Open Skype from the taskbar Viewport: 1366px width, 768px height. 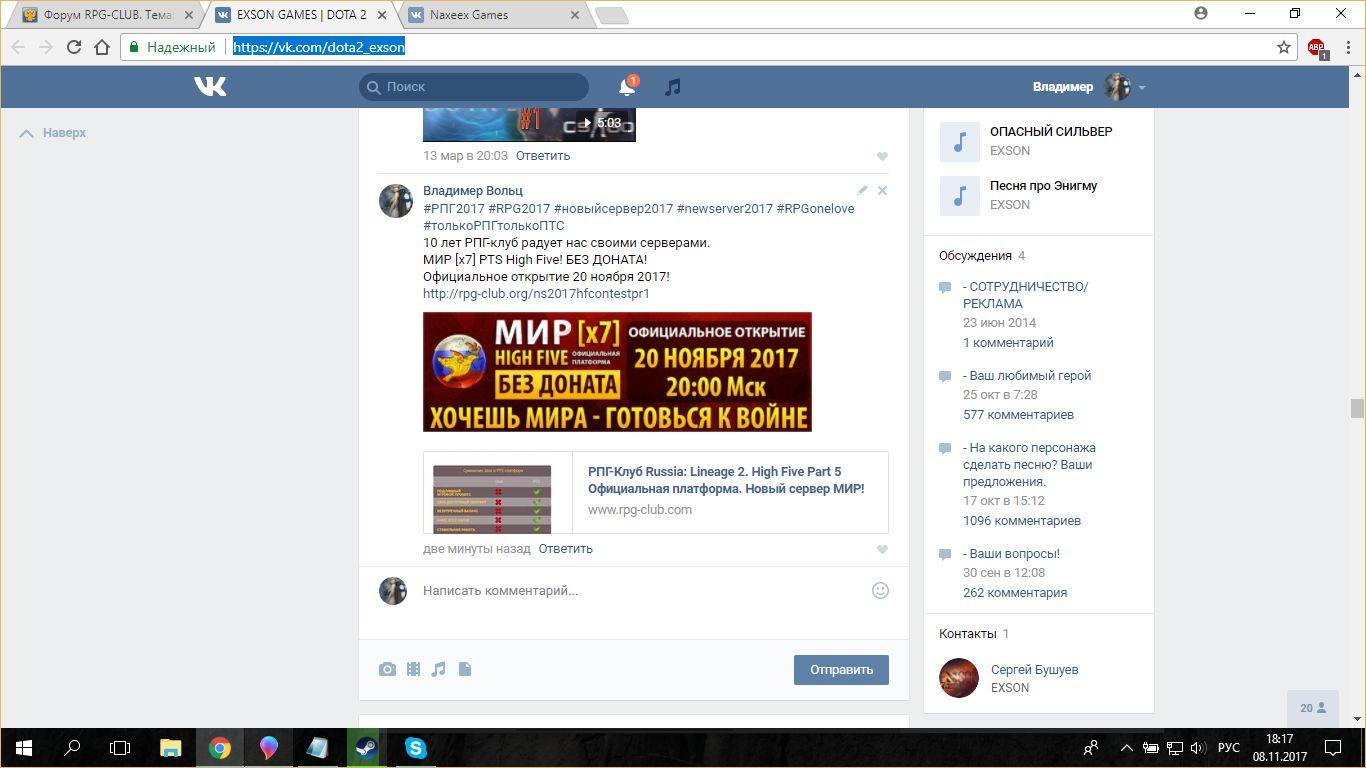(415, 747)
